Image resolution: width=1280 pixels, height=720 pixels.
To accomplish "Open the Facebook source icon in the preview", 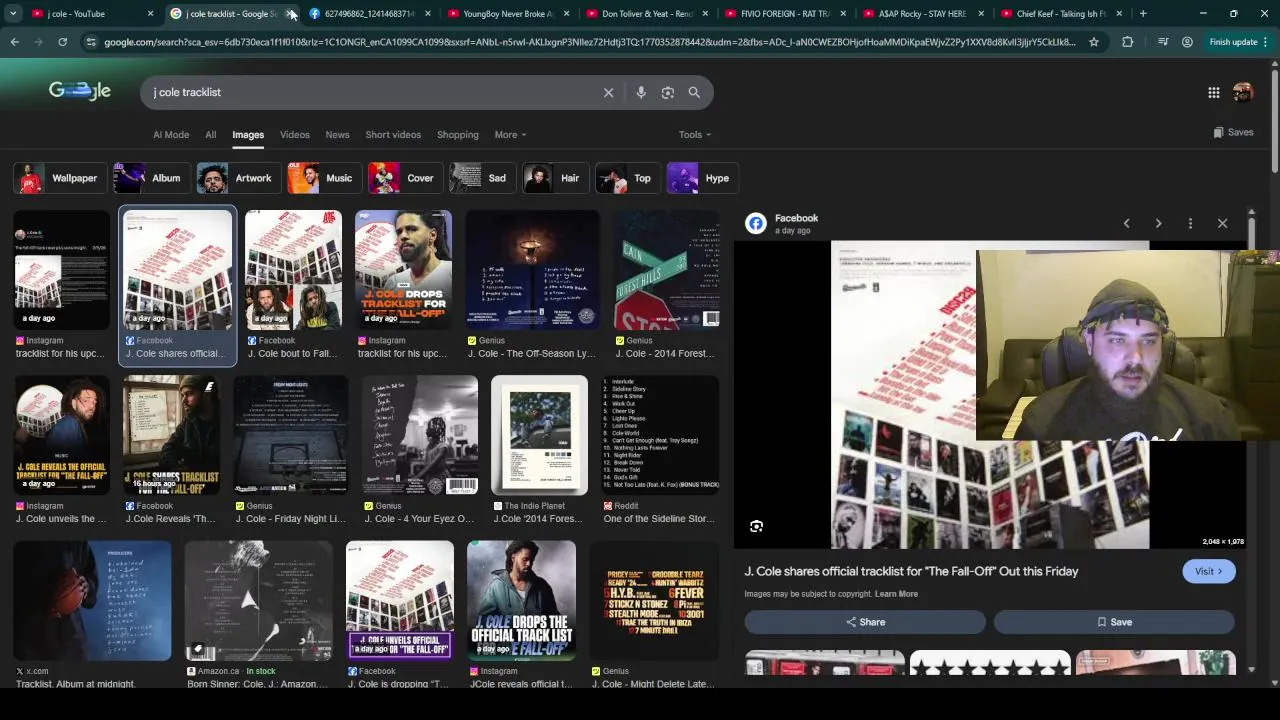I will 756,224.
